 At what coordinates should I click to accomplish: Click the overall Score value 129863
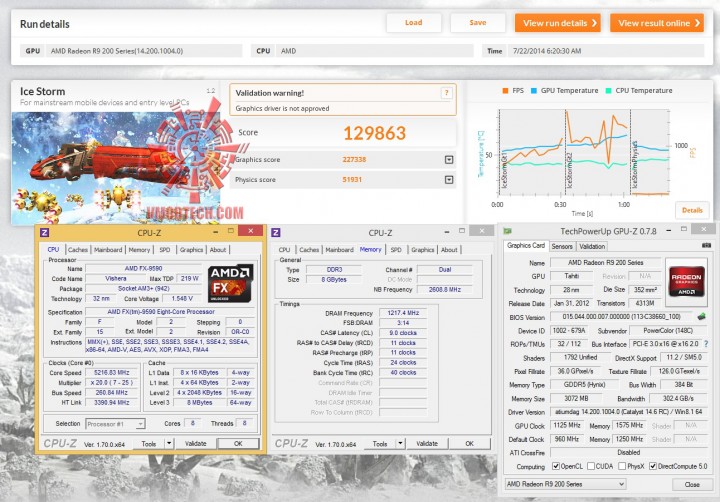[x=375, y=133]
